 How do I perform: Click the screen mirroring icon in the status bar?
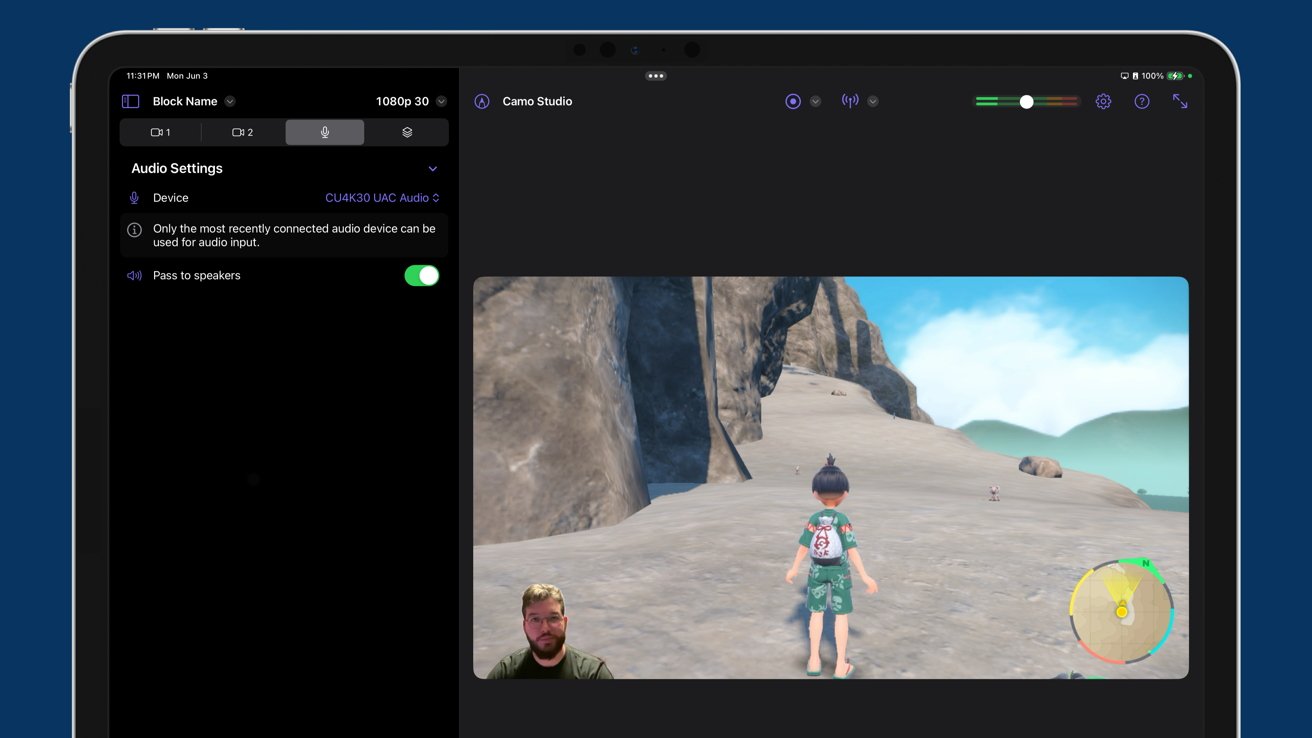click(x=1125, y=76)
